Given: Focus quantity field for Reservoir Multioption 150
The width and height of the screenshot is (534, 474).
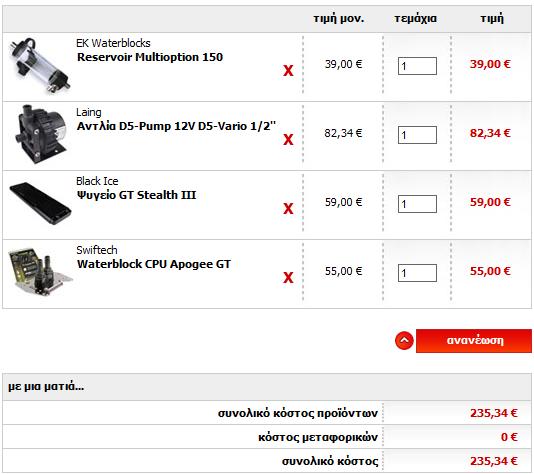Looking at the screenshot, I should 417,66.
